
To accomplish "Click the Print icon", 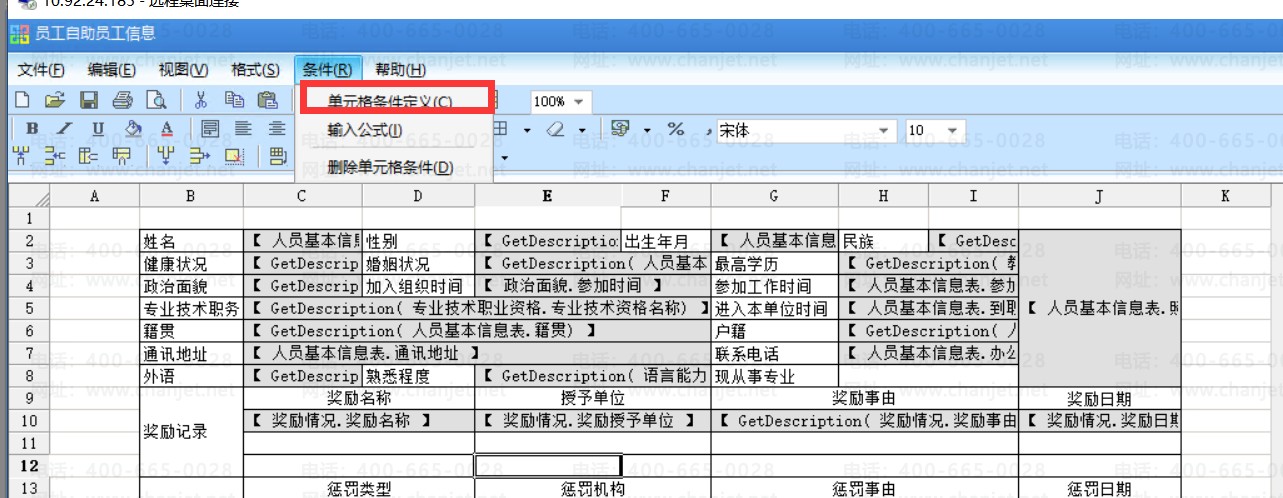I will tap(122, 100).
